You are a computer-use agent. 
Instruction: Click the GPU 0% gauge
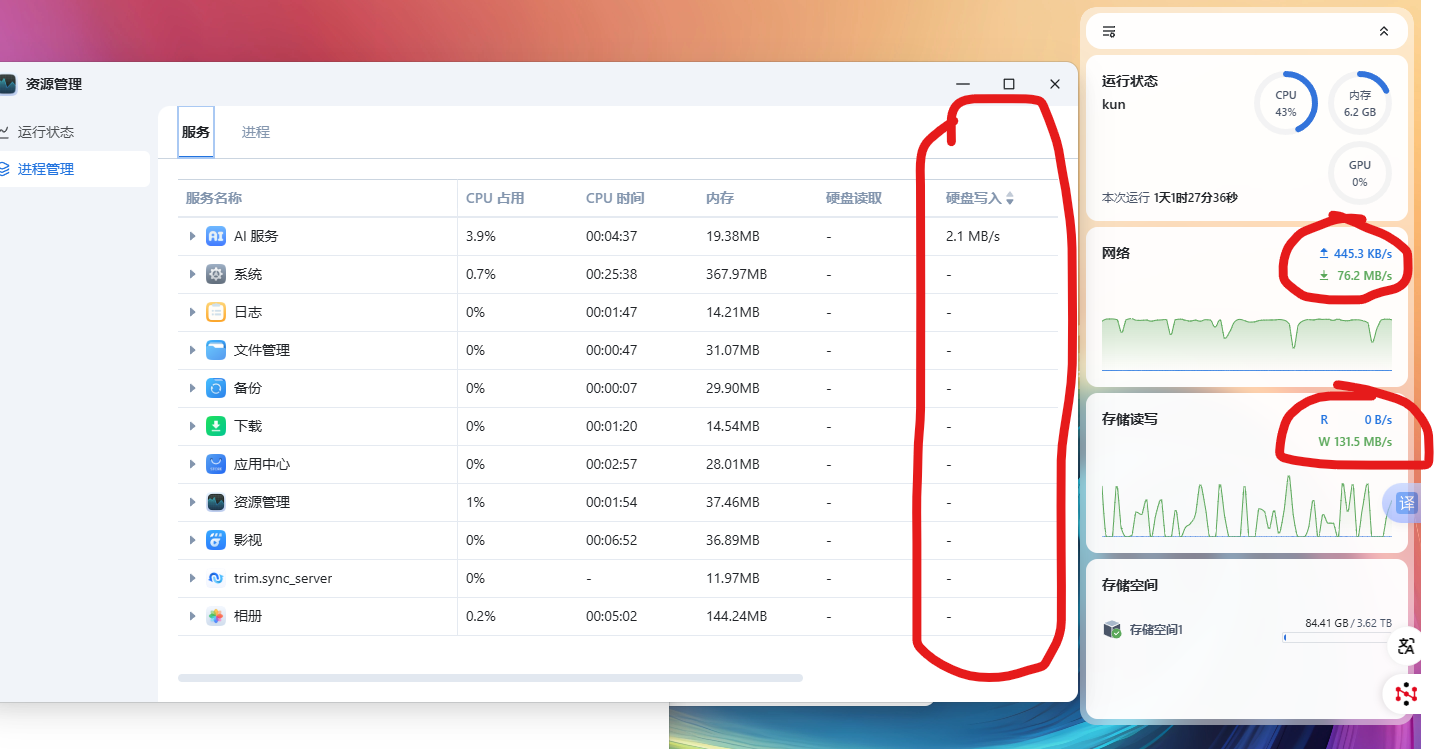tap(1360, 173)
